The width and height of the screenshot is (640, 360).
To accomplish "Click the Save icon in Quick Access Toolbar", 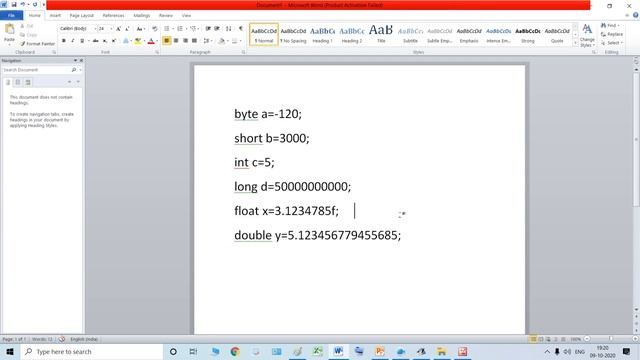I will pyautogui.click(x=13, y=4).
